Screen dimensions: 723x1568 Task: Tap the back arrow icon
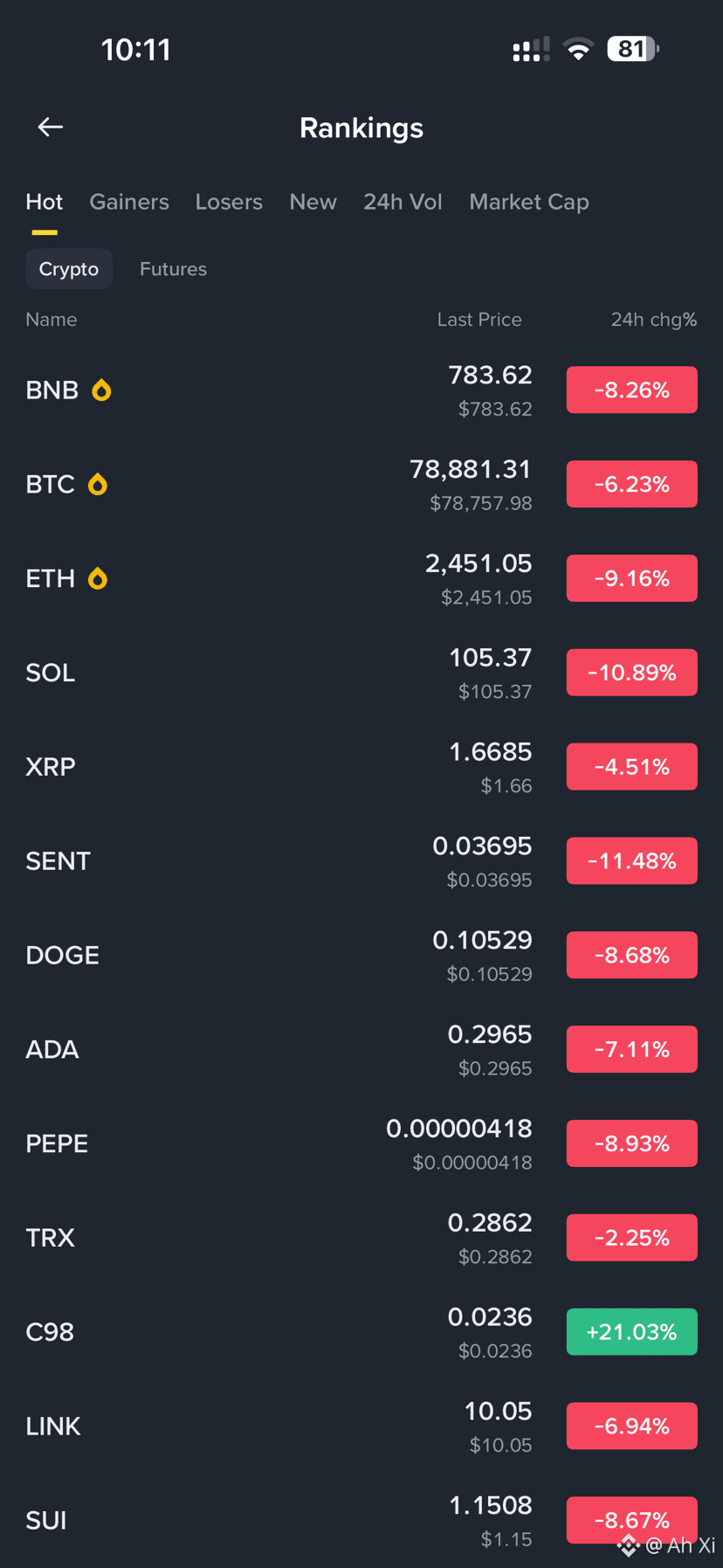tap(50, 128)
